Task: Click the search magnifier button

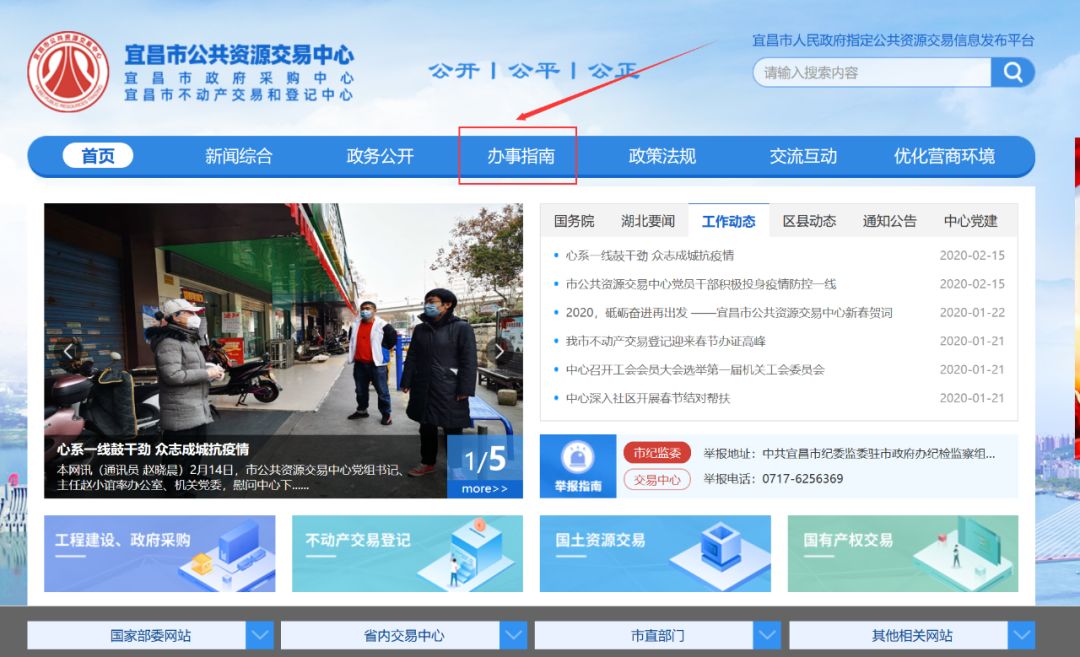Action: (1012, 72)
